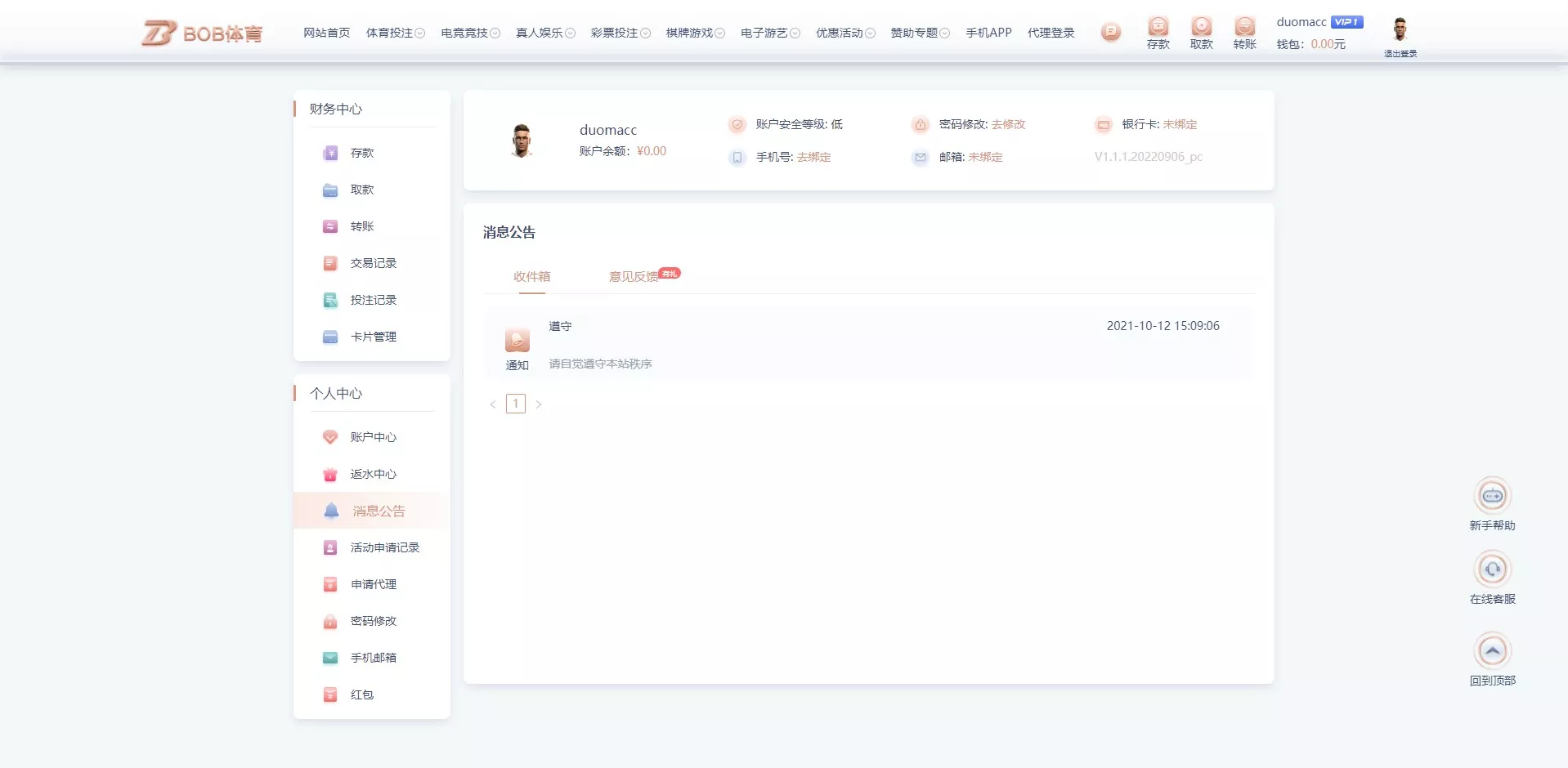Open the 存款 deposit icon in top bar
The width and height of the screenshot is (1568, 768).
point(1158,31)
